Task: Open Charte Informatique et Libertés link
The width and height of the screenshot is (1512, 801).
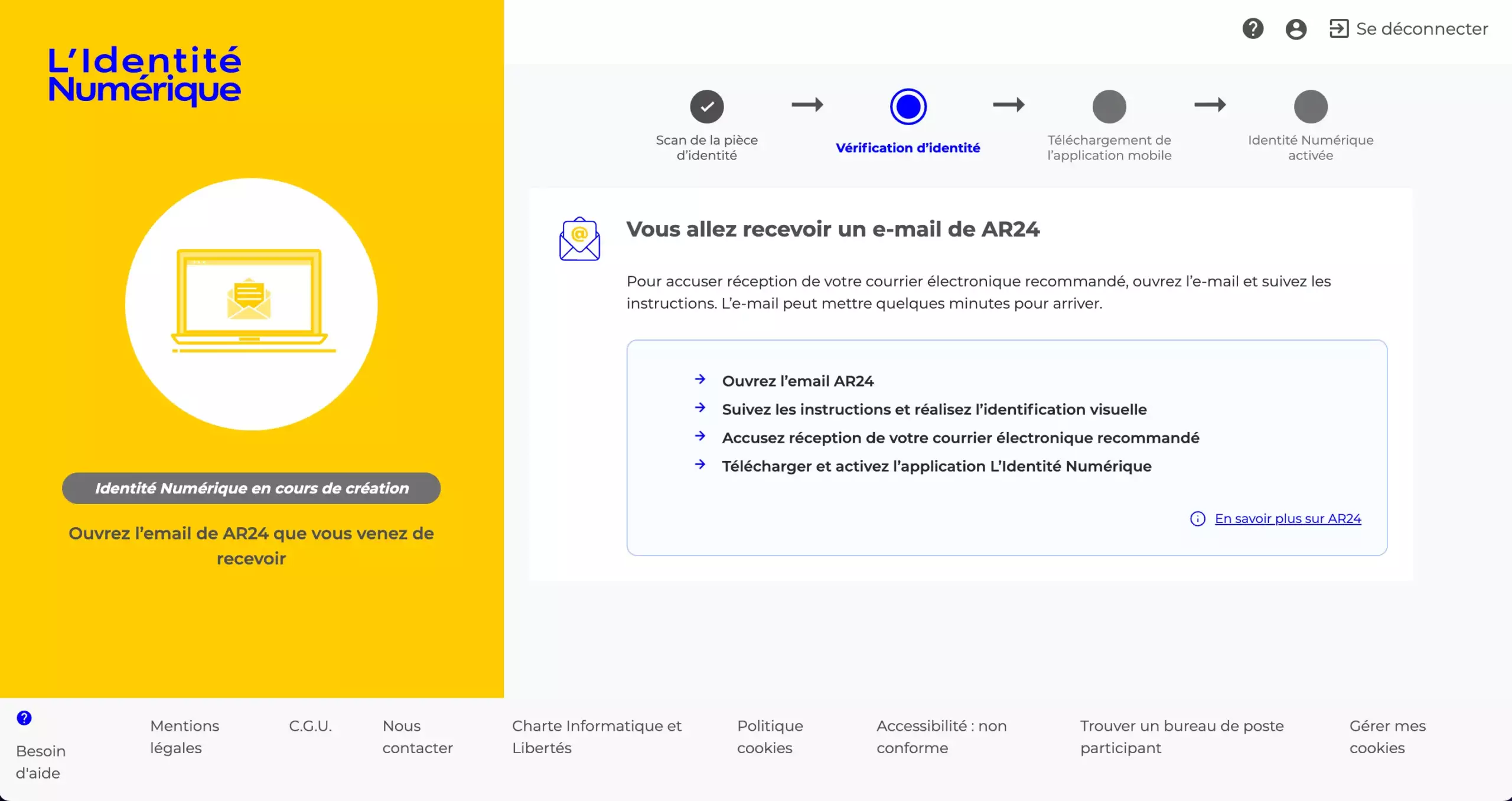Action: point(597,737)
